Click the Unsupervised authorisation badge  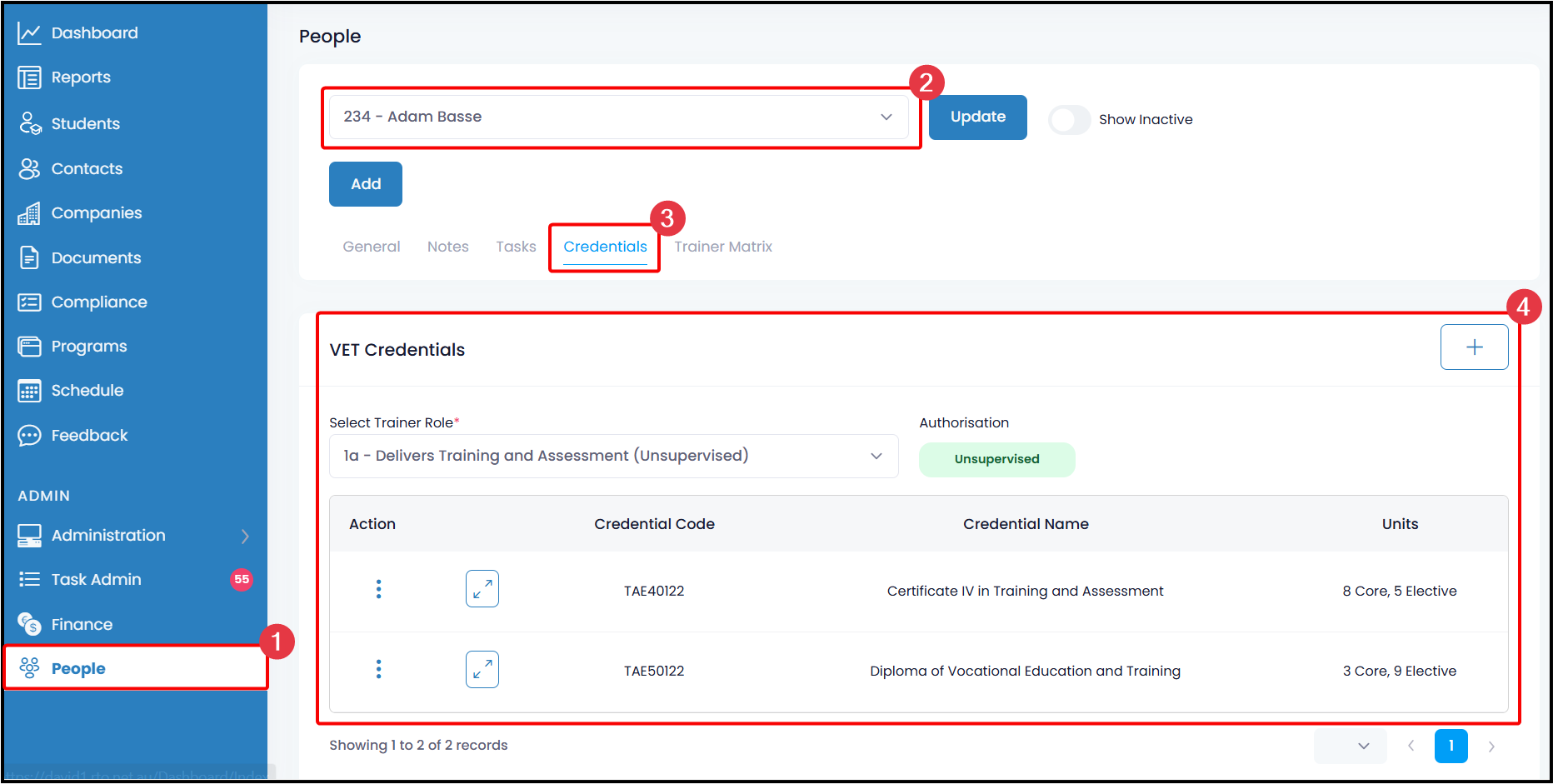point(997,460)
